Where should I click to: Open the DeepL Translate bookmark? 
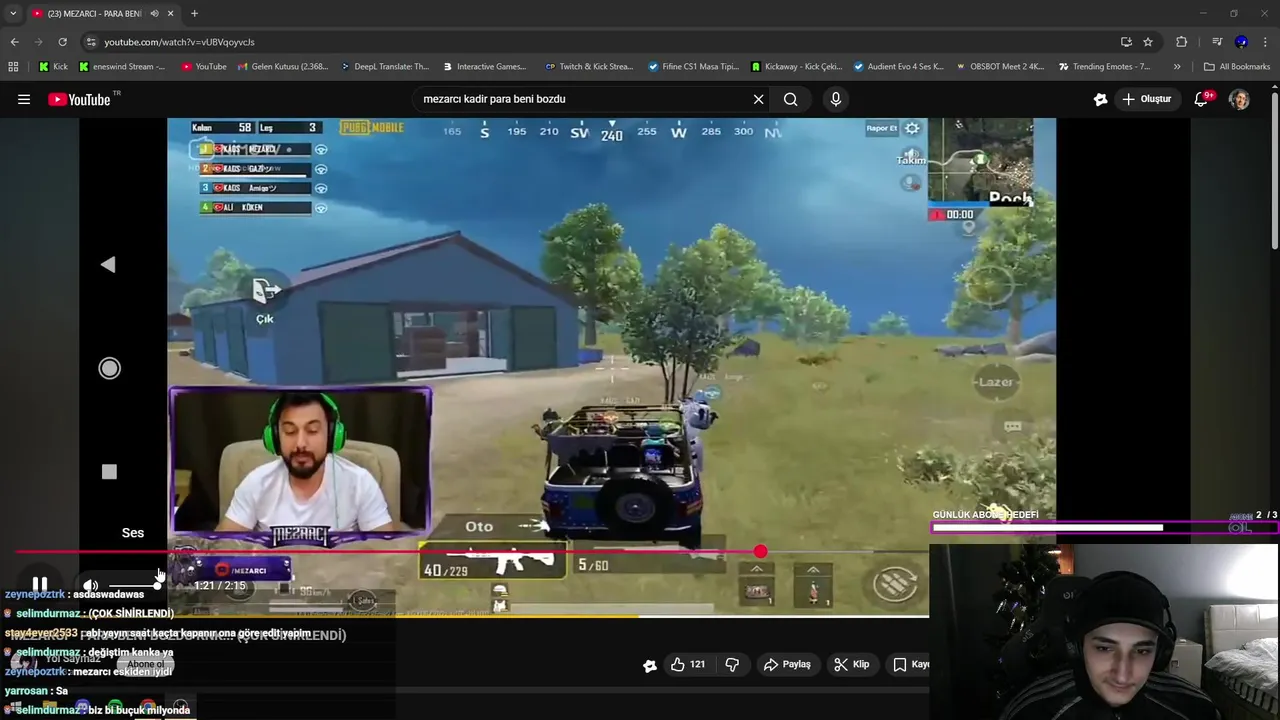coord(384,67)
